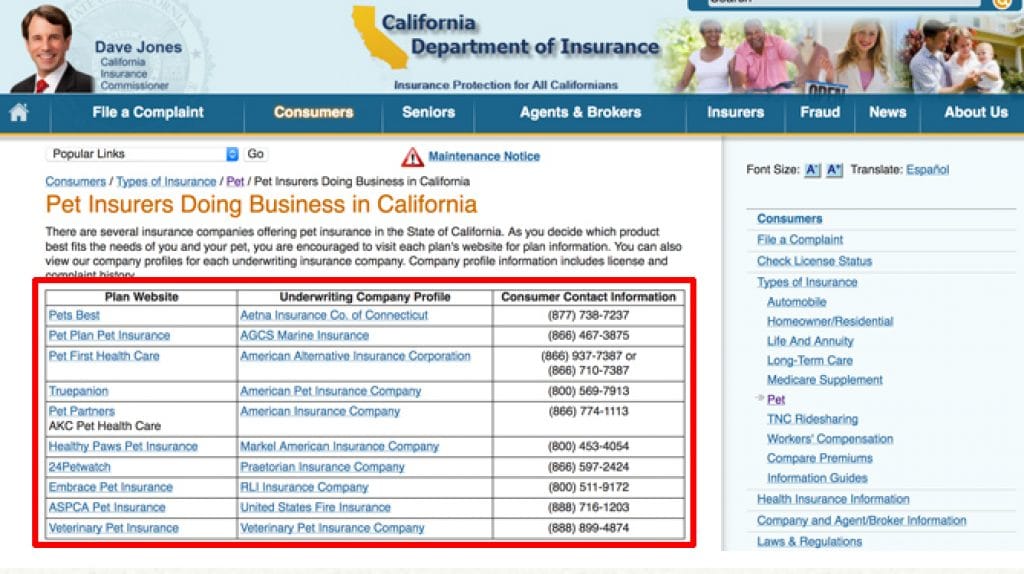Image resolution: width=1024 pixels, height=574 pixels.
Task: Select File a Complaint in the navigation bar
Action: tap(148, 112)
